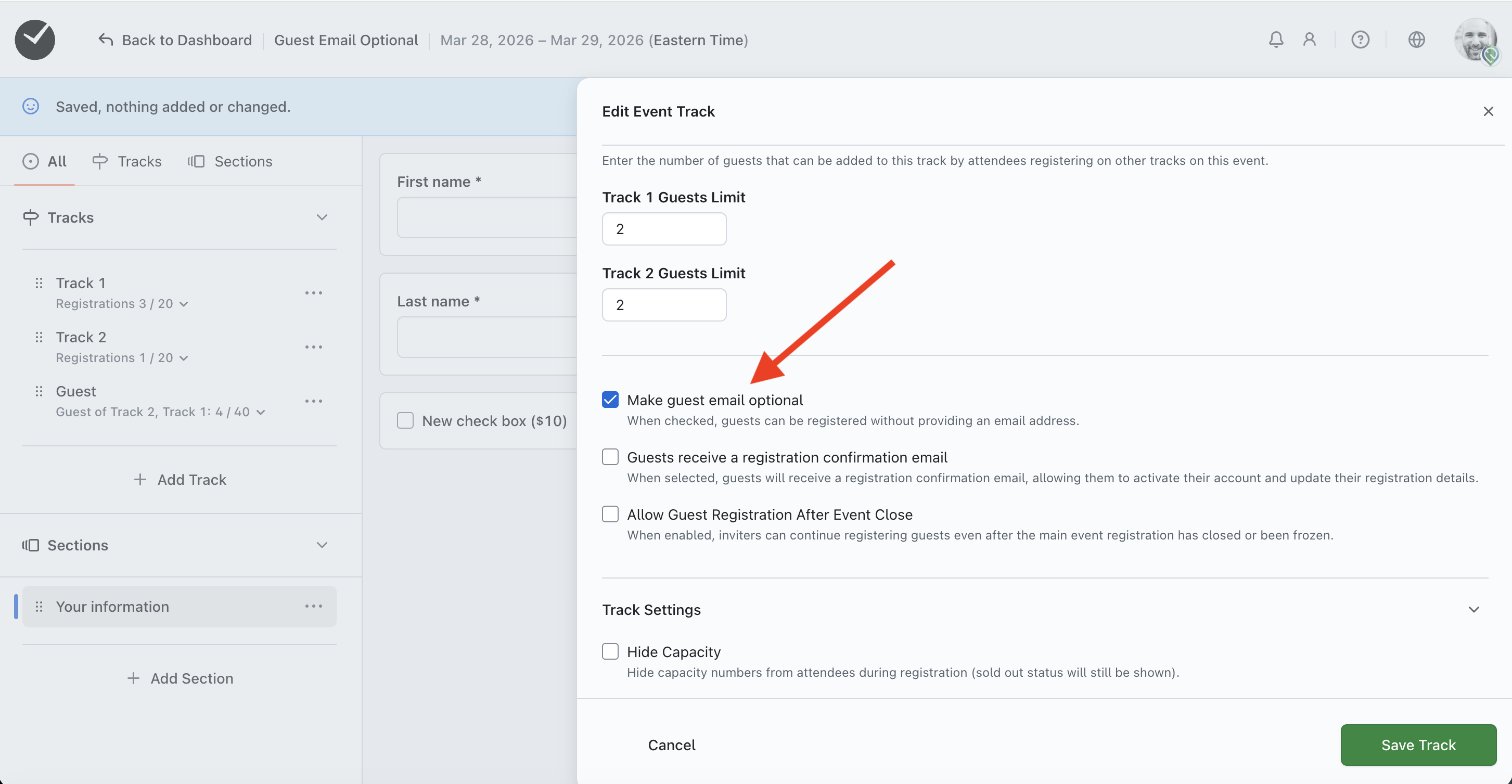Click the globe language icon
The height and width of the screenshot is (784, 1512).
(x=1416, y=40)
